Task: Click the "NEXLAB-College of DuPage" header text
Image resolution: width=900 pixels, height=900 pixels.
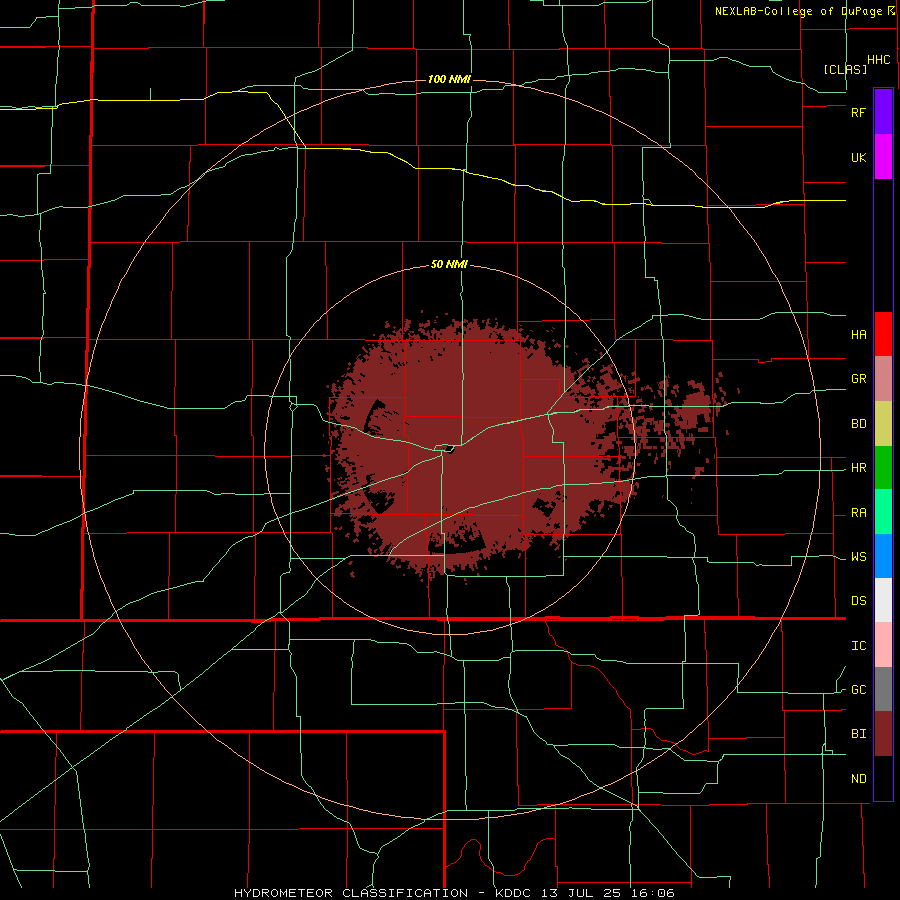Action: click(798, 11)
